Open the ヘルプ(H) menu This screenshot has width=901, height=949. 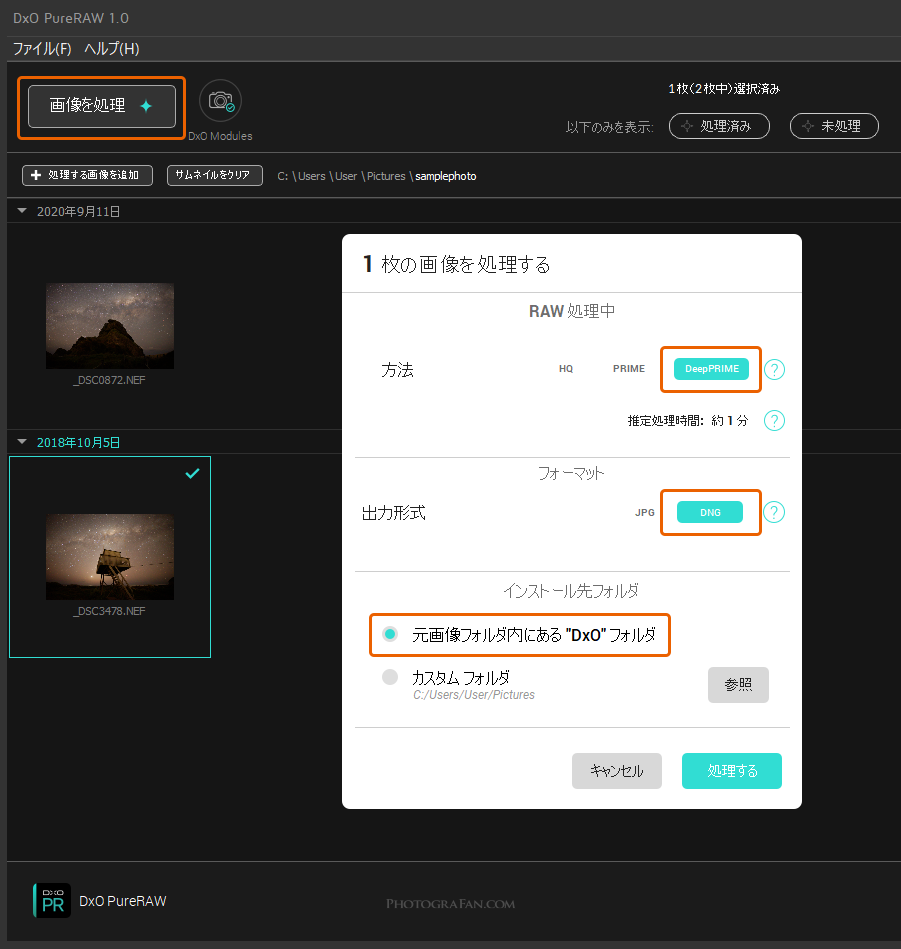[x=112, y=48]
